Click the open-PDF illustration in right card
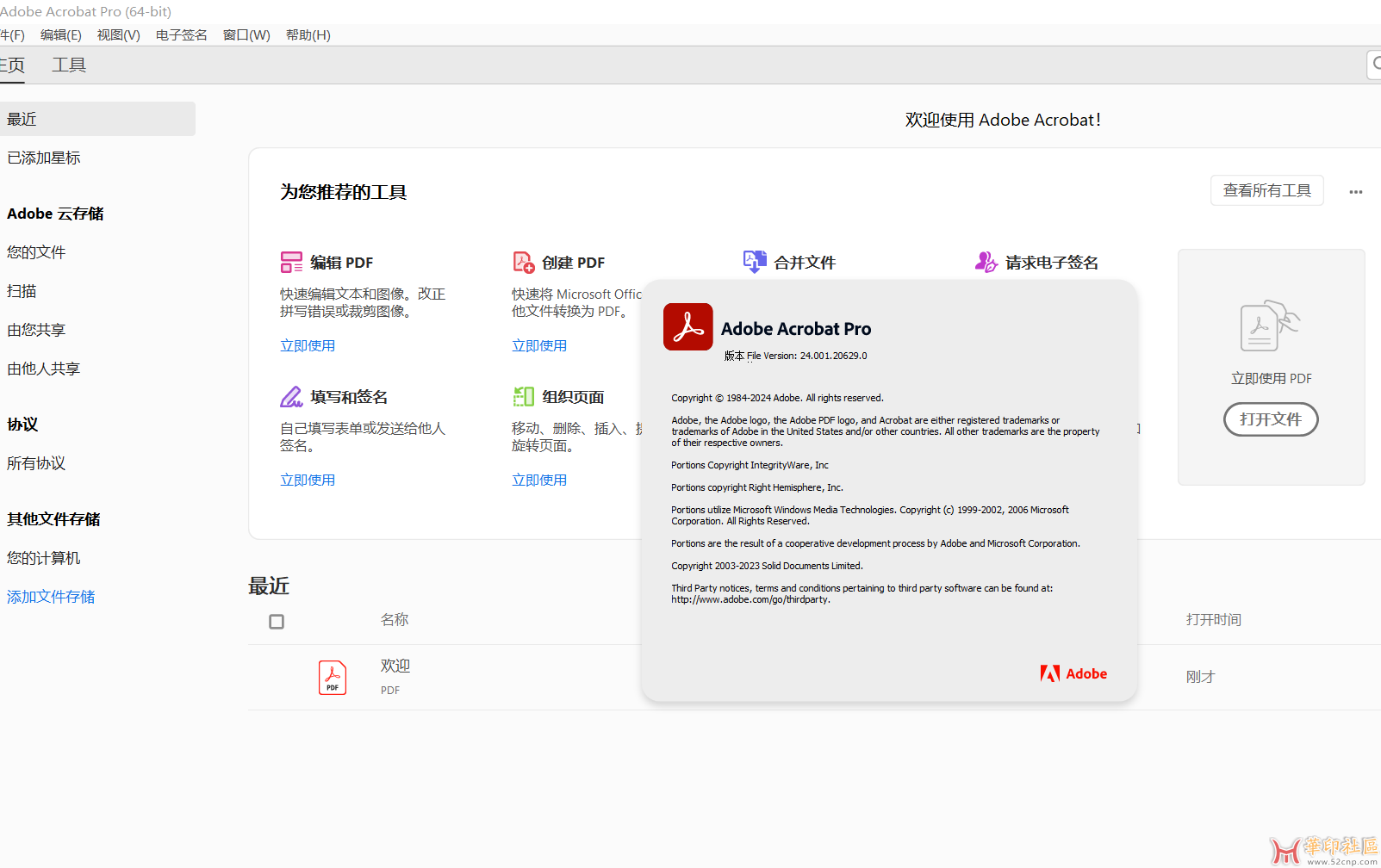Screen dimensions: 1381x868 1270,325
